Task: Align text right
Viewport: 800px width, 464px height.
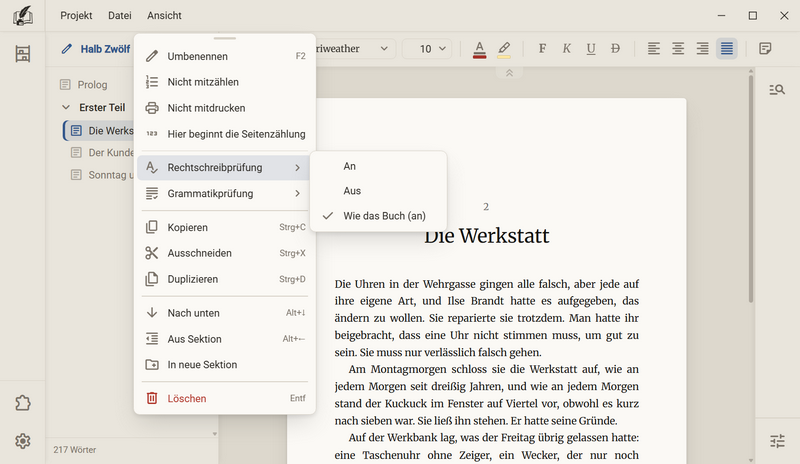Action: (x=703, y=48)
